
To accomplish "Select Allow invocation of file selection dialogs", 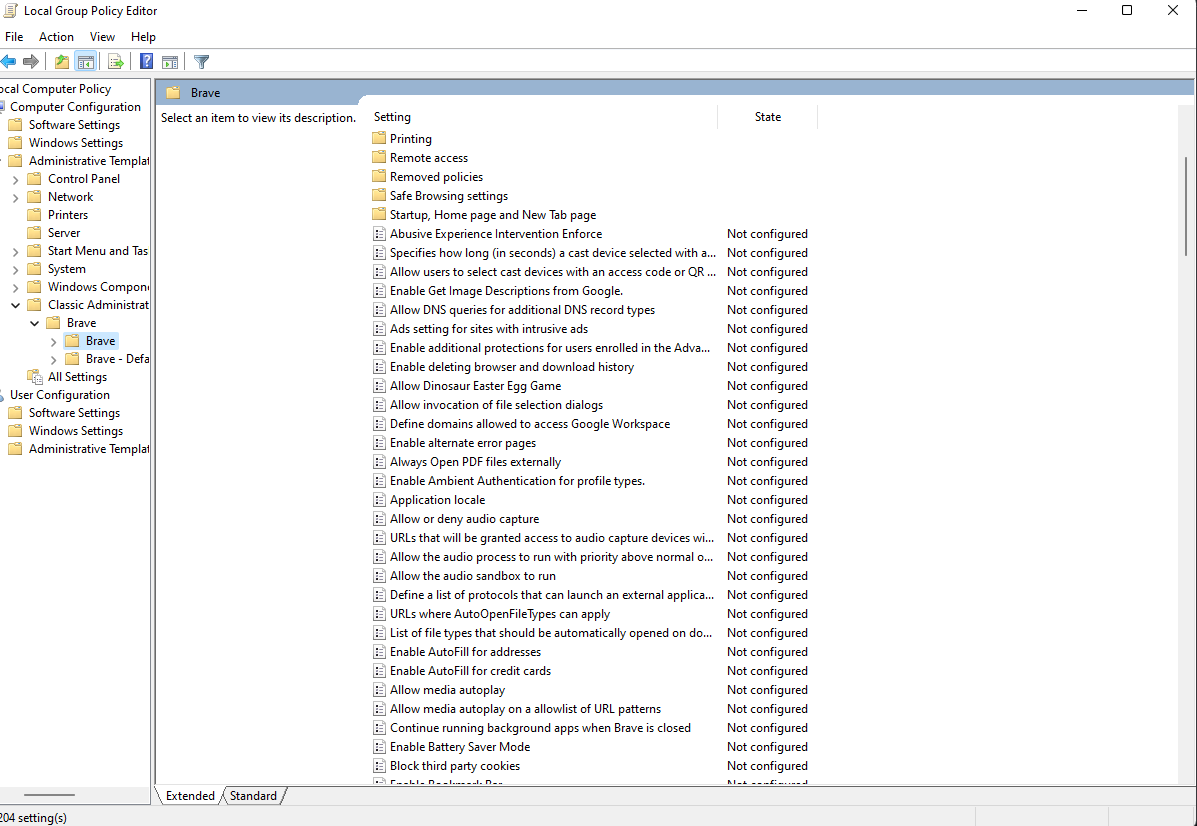I will pyautogui.click(x=496, y=405).
